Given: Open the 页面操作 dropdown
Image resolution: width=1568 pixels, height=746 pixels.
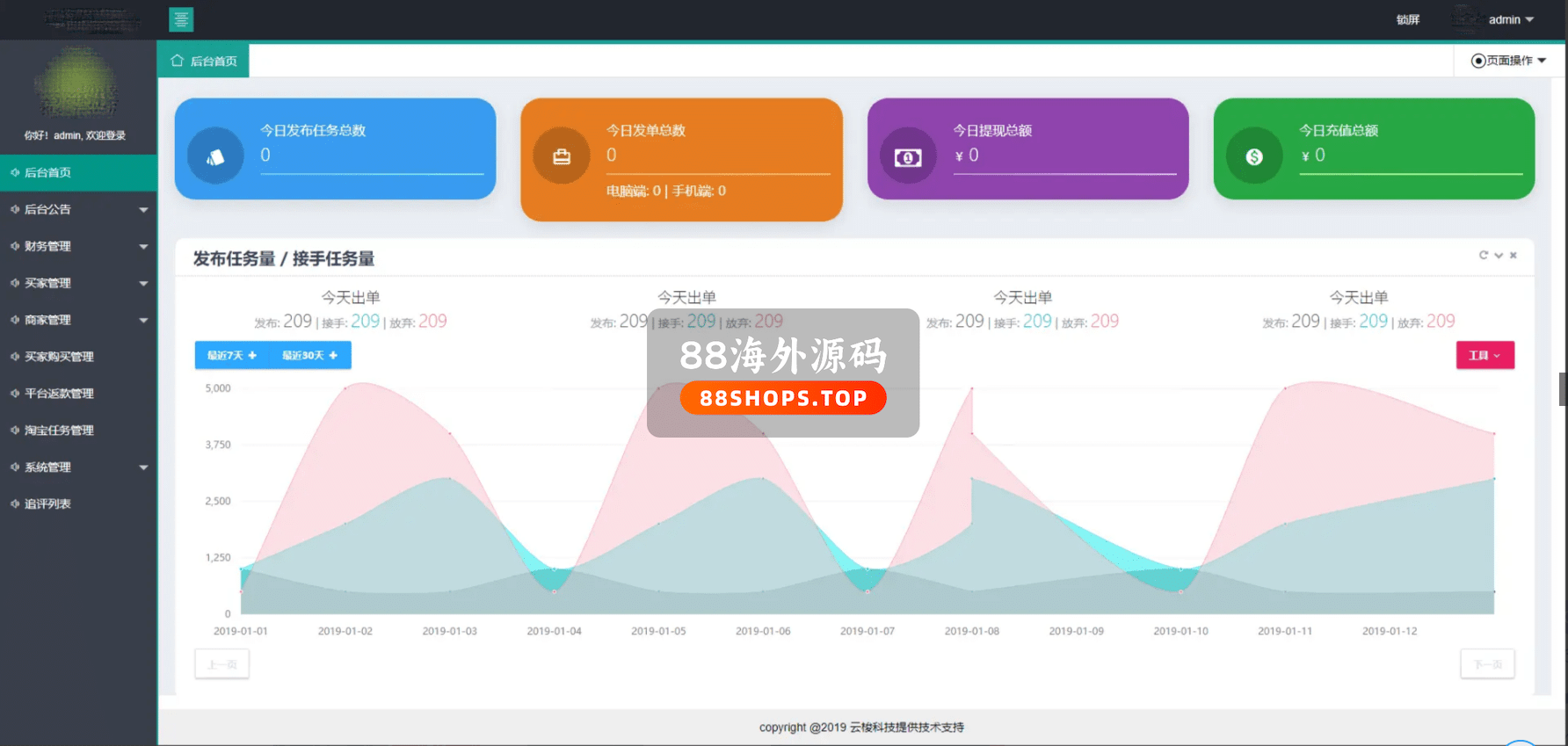Looking at the screenshot, I should pyautogui.click(x=1509, y=61).
